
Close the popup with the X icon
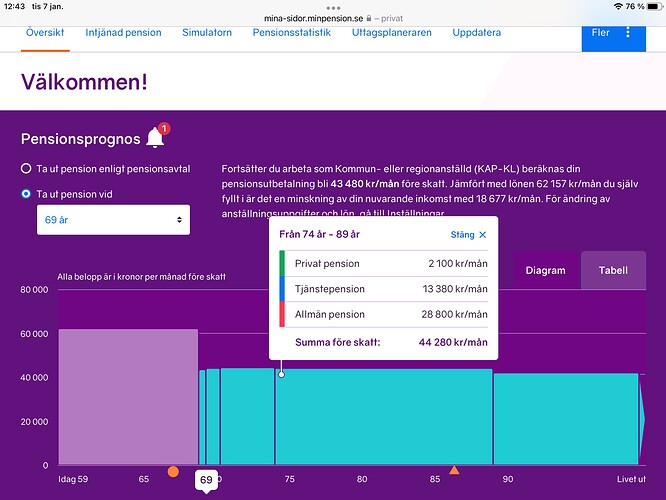[x=482, y=235]
